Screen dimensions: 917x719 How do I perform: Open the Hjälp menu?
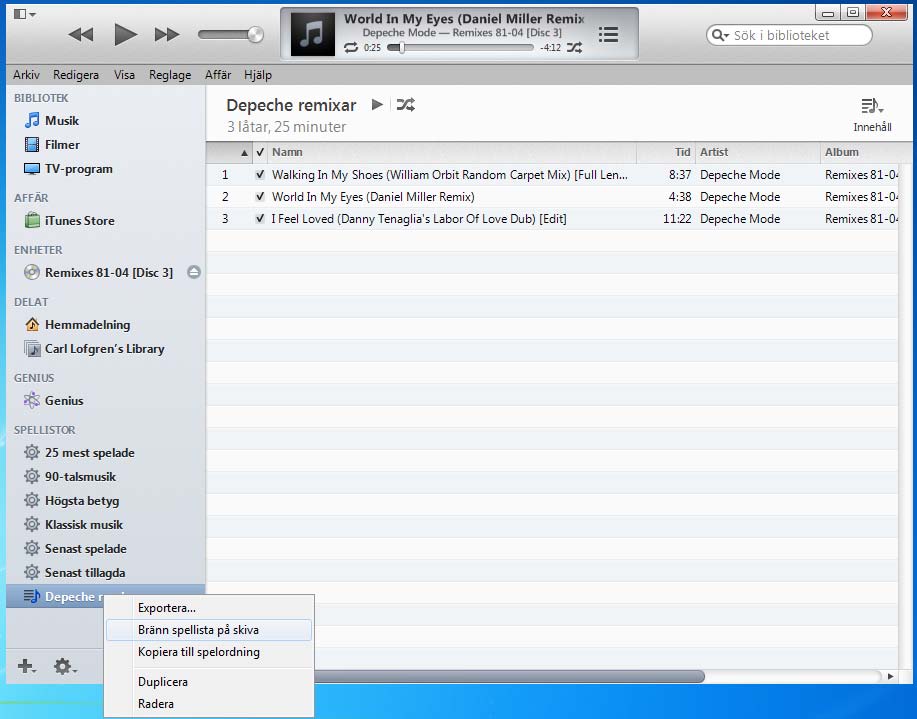pyautogui.click(x=258, y=75)
